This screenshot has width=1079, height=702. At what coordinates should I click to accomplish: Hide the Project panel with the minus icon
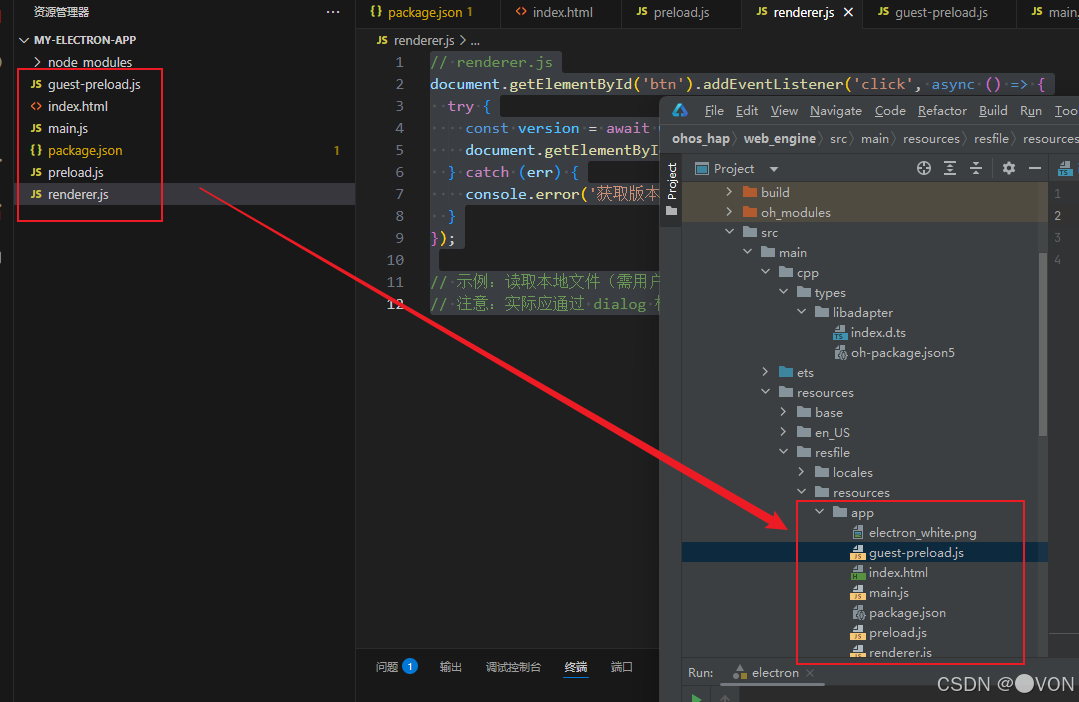pyautogui.click(x=1034, y=169)
